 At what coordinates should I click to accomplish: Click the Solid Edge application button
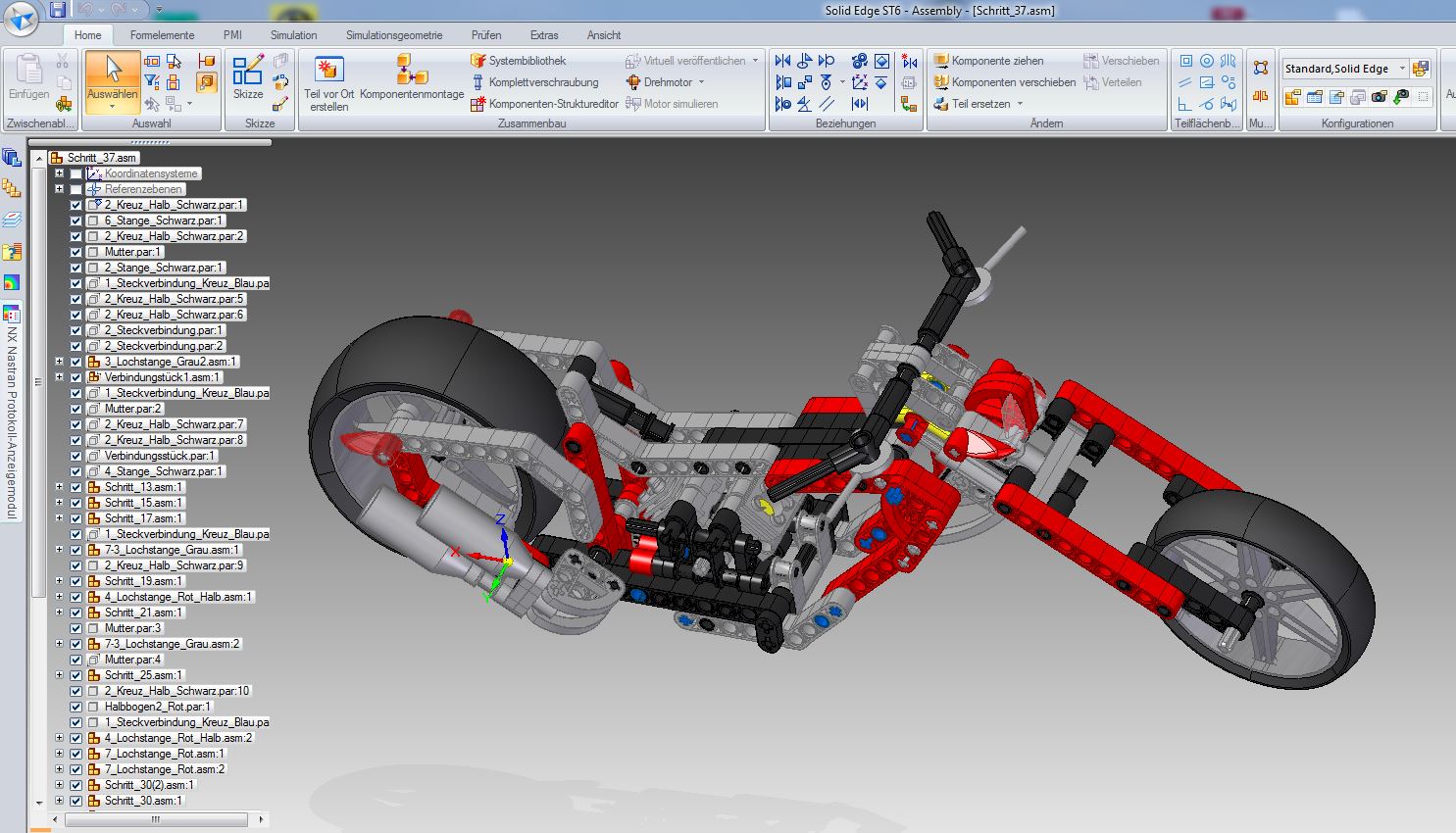(x=21, y=18)
